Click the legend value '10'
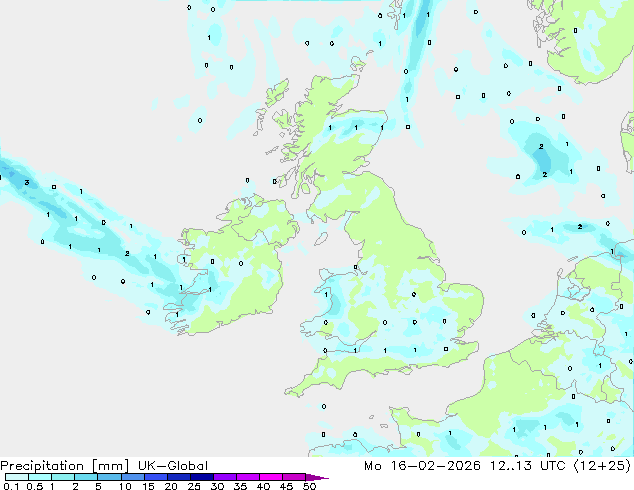This screenshot has width=634, height=490. pyautogui.click(x=125, y=486)
